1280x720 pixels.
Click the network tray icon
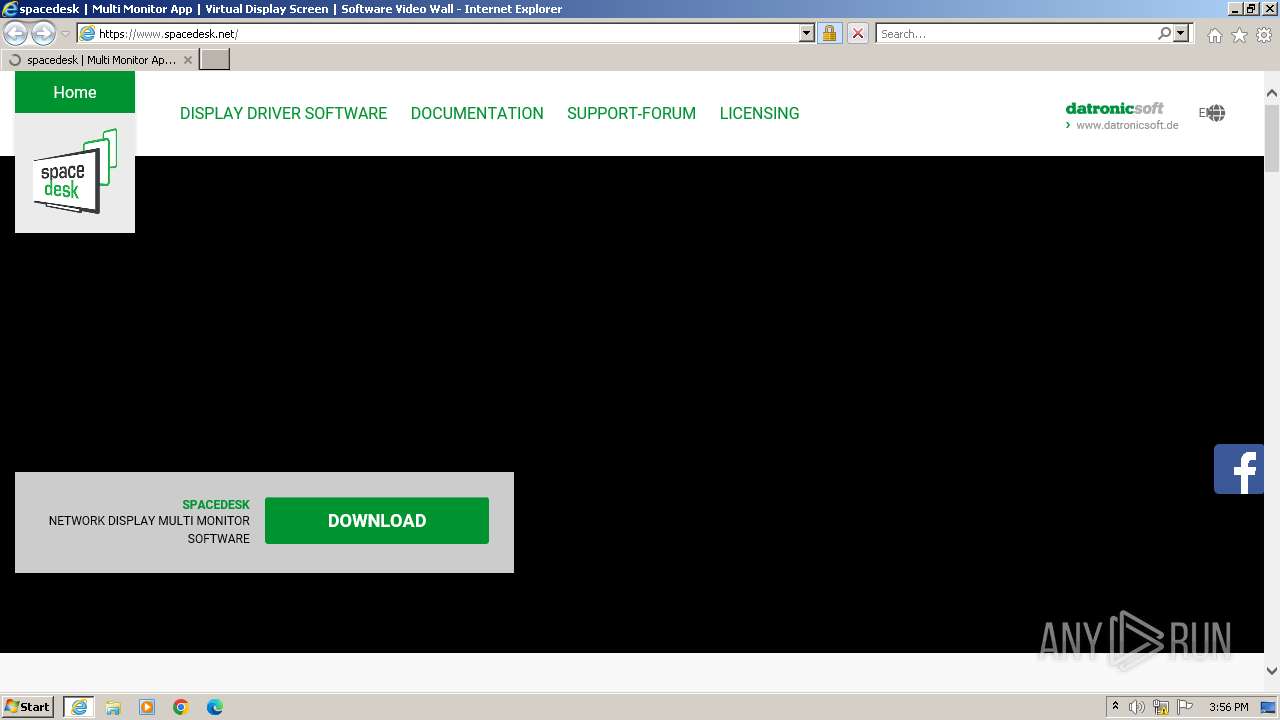(1161, 707)
